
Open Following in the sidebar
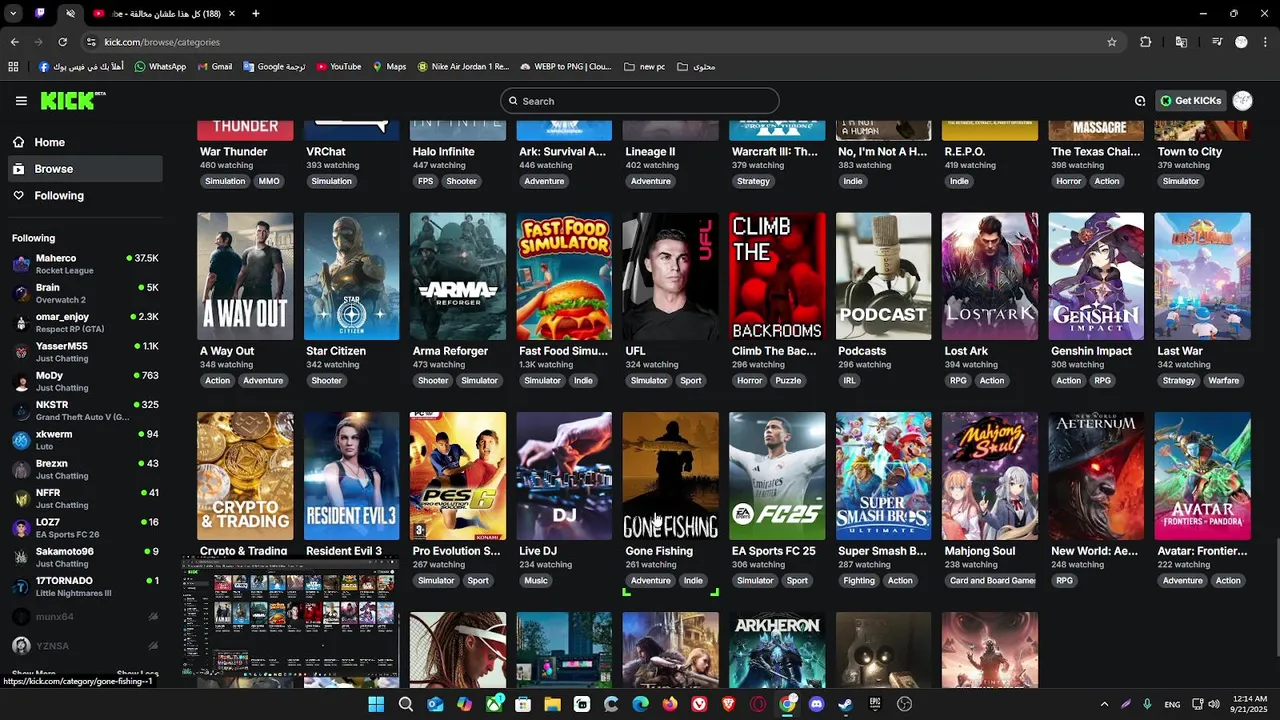coord(84,196)
